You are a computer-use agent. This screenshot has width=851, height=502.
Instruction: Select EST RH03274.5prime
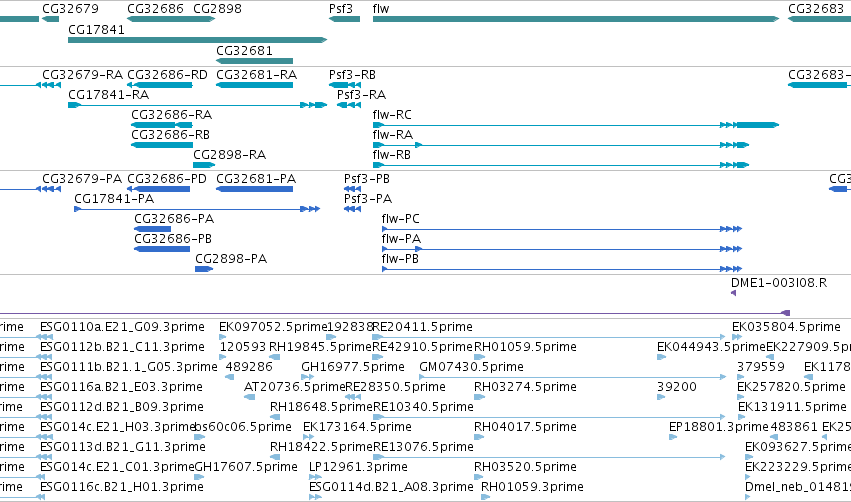525,387
